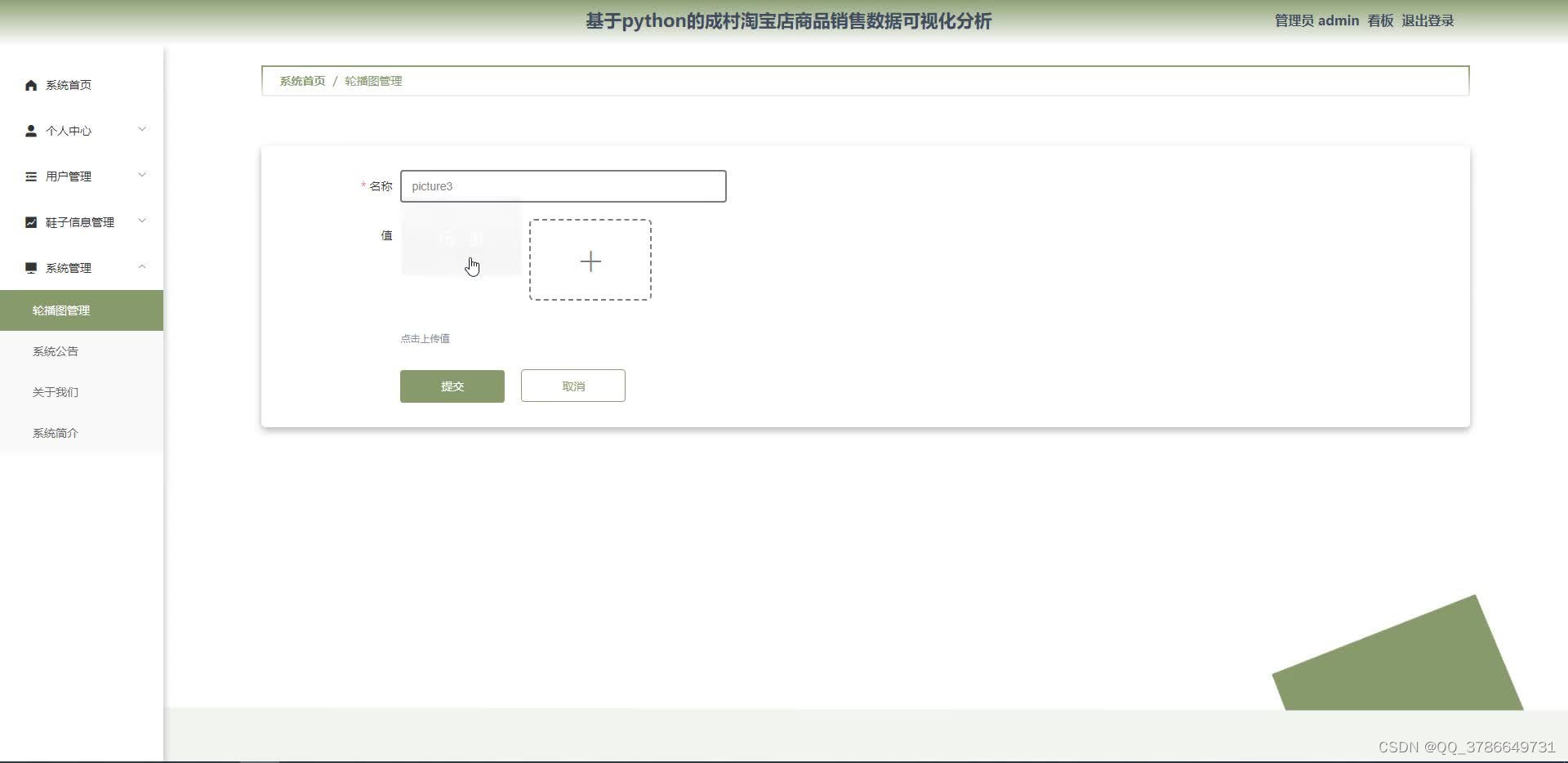Collapse the 系统管理 chevron
Image resolution: width=1568 pixels, height=763 pixels.
point(142,266)
